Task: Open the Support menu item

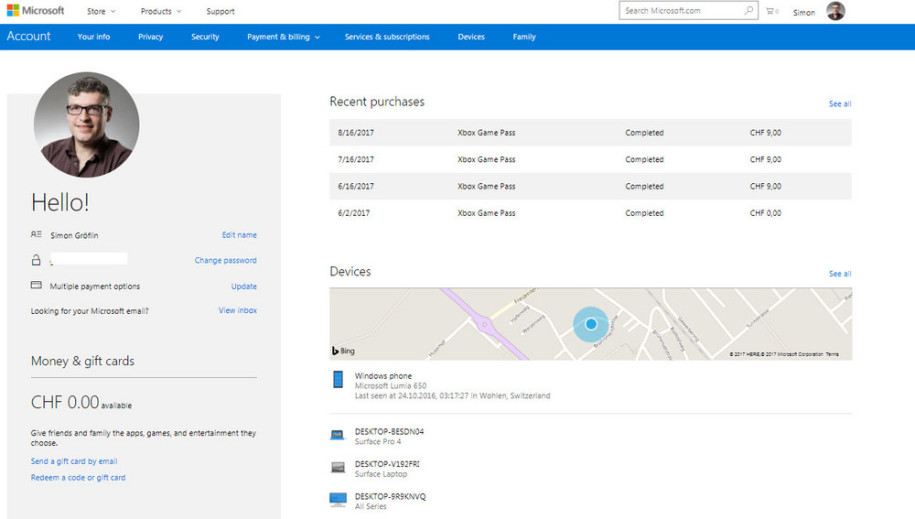Action: 220,11
